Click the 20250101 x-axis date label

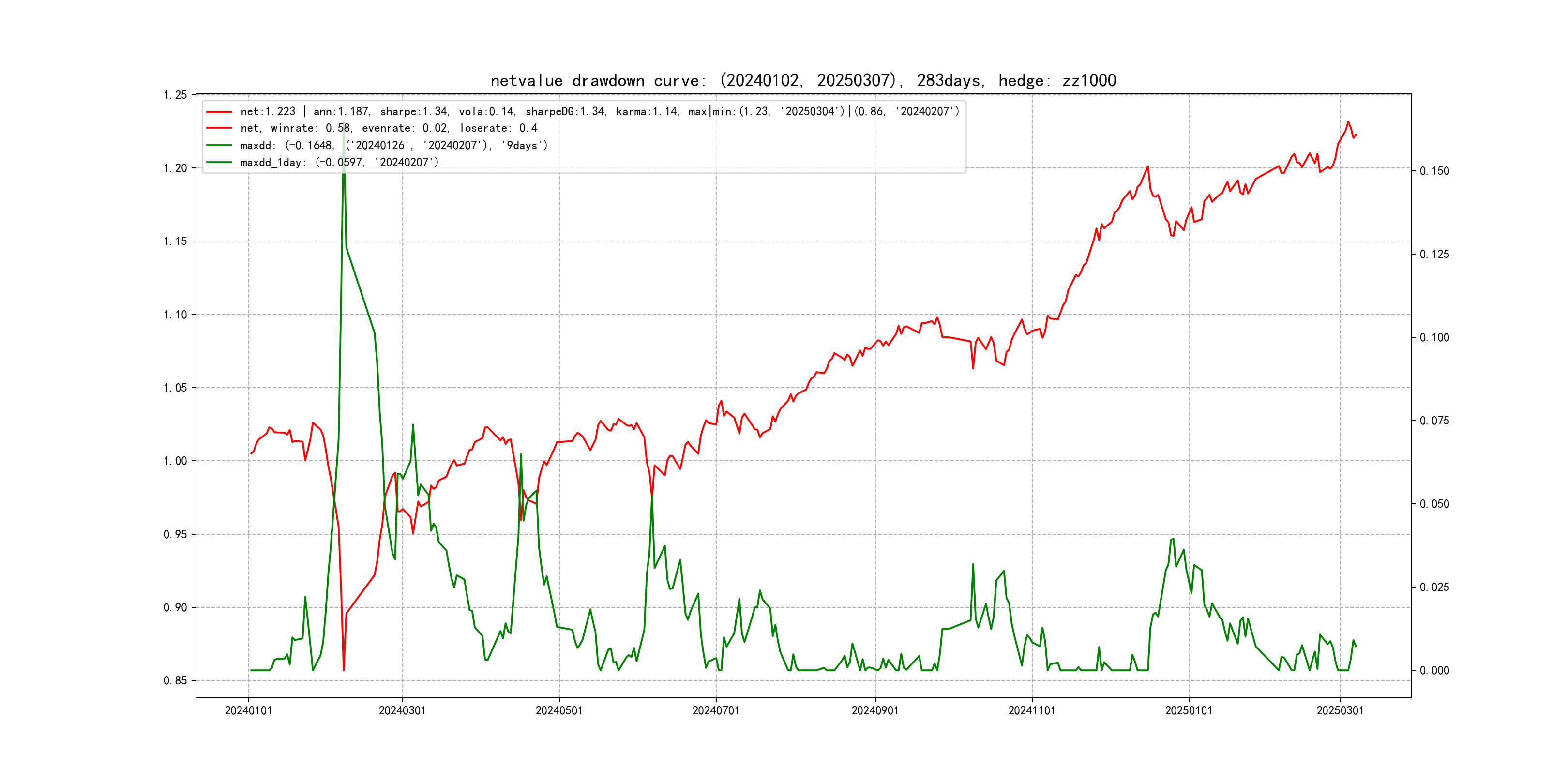(x=1188, y=710)
